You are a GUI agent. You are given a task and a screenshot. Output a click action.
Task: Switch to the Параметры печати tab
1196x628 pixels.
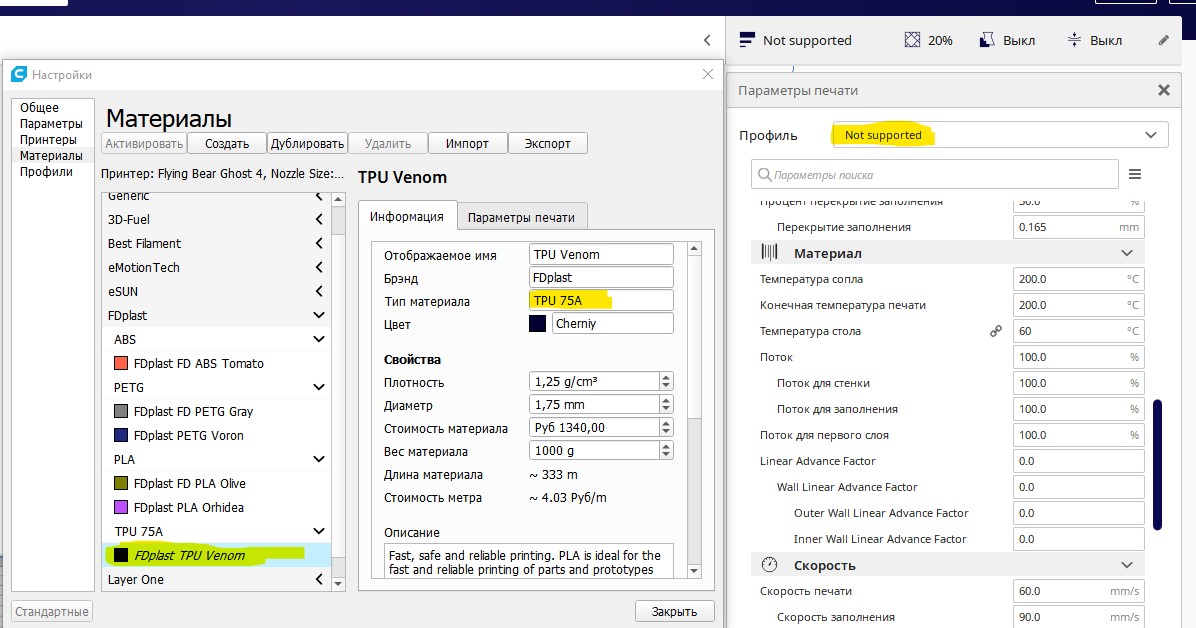(521, 217)
